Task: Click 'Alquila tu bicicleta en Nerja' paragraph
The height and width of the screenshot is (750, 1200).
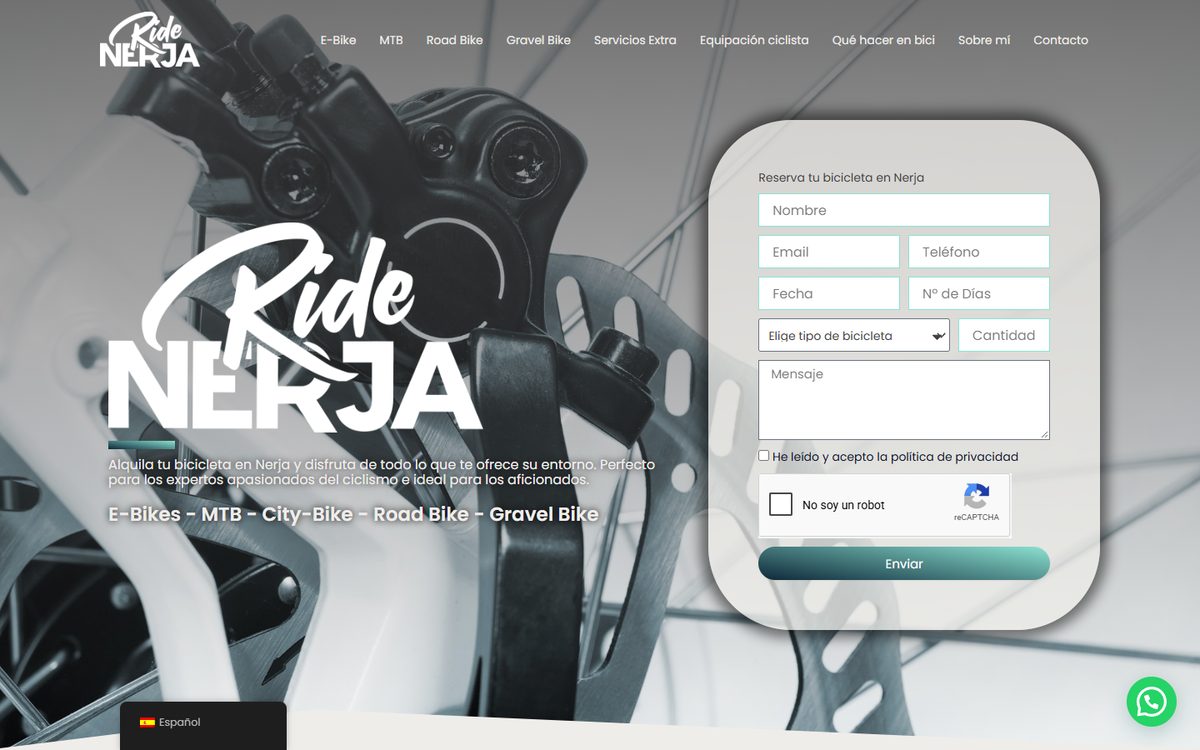Action: point(382,472)
